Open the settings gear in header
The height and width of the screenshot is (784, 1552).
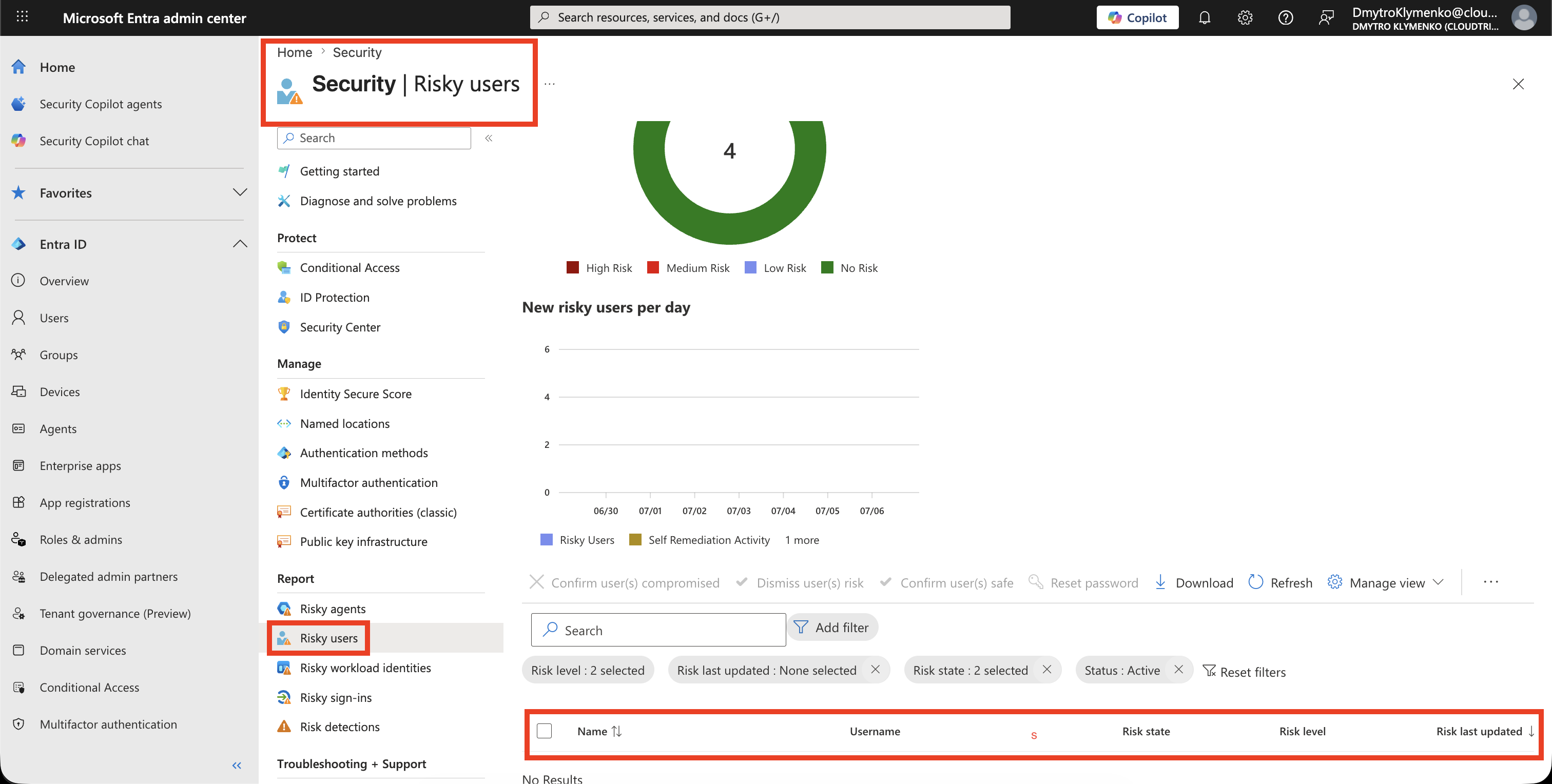1245,17
